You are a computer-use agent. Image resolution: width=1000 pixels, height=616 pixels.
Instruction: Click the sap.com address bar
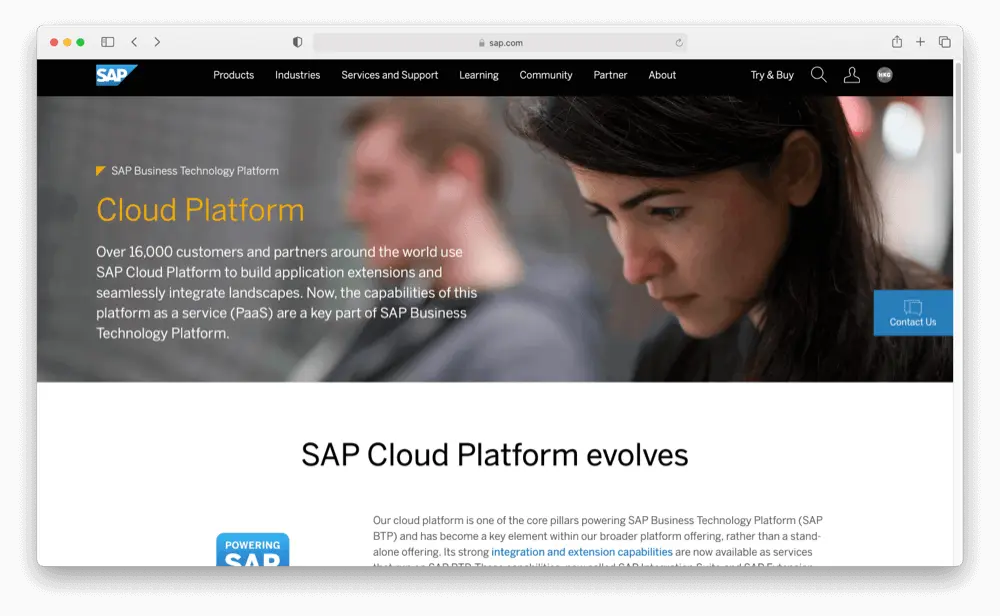click(x=500, y=43)
